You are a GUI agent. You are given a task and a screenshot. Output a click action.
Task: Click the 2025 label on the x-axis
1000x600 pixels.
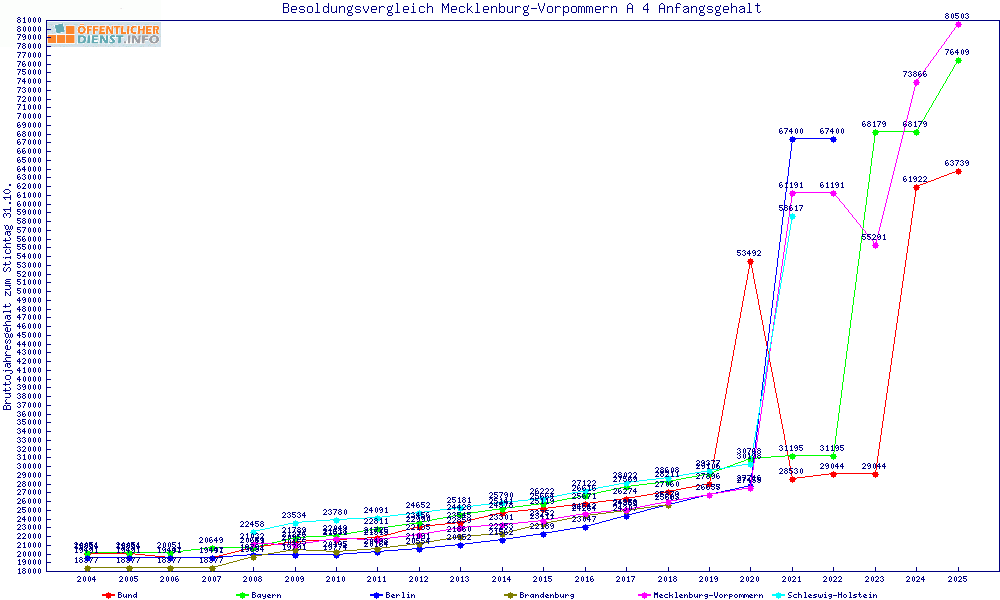coord(958,579)
